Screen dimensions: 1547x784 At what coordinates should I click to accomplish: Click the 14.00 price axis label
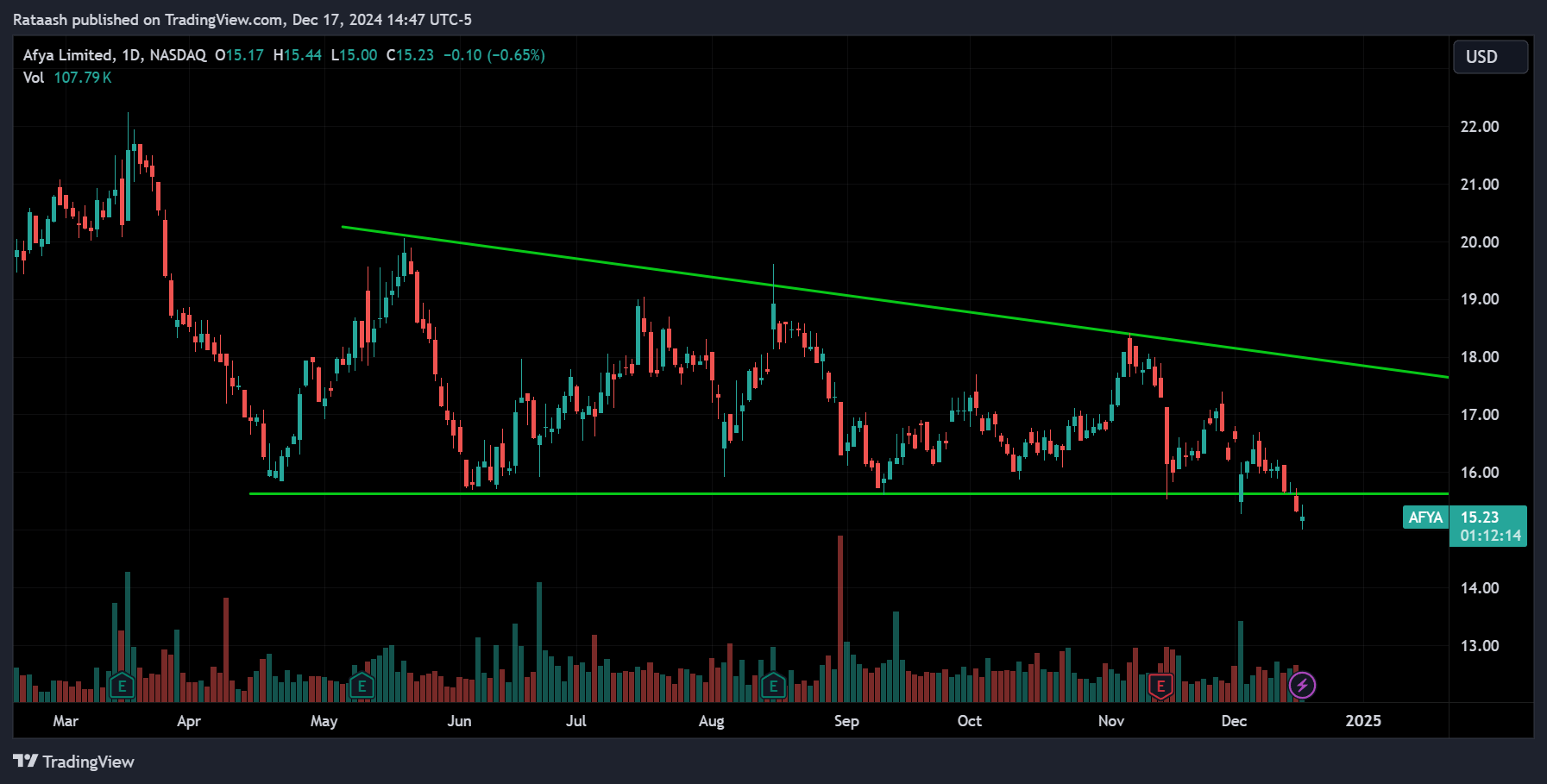point(1480,588)
